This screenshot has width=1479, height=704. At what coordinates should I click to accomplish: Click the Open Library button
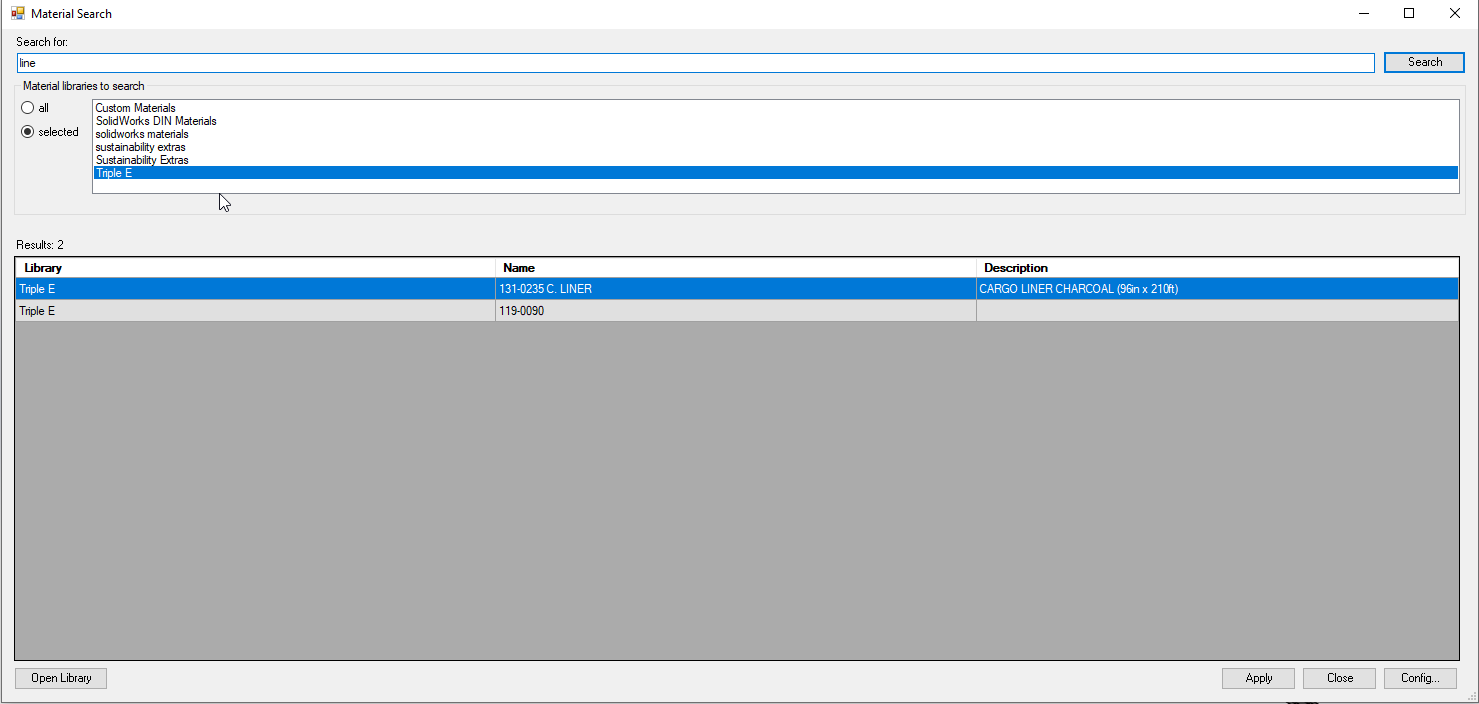tap(61, 678)
